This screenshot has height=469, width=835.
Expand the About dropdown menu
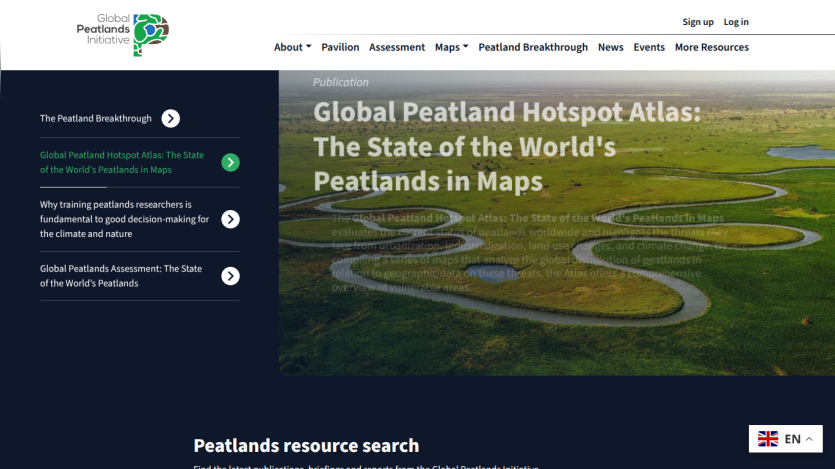click(292, 47)
